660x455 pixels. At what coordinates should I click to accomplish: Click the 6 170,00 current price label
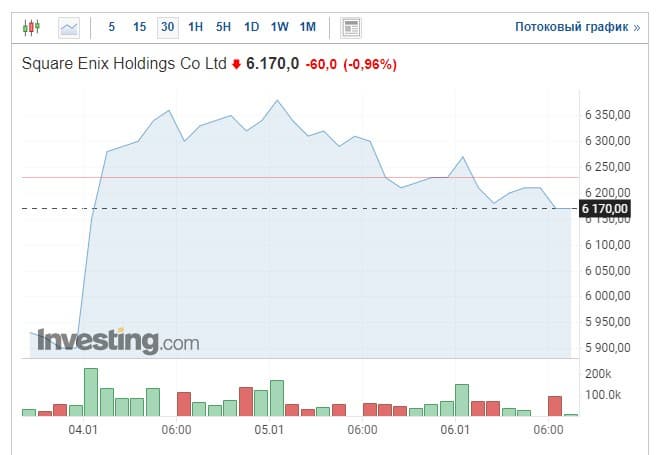click(x=606, y=208)
